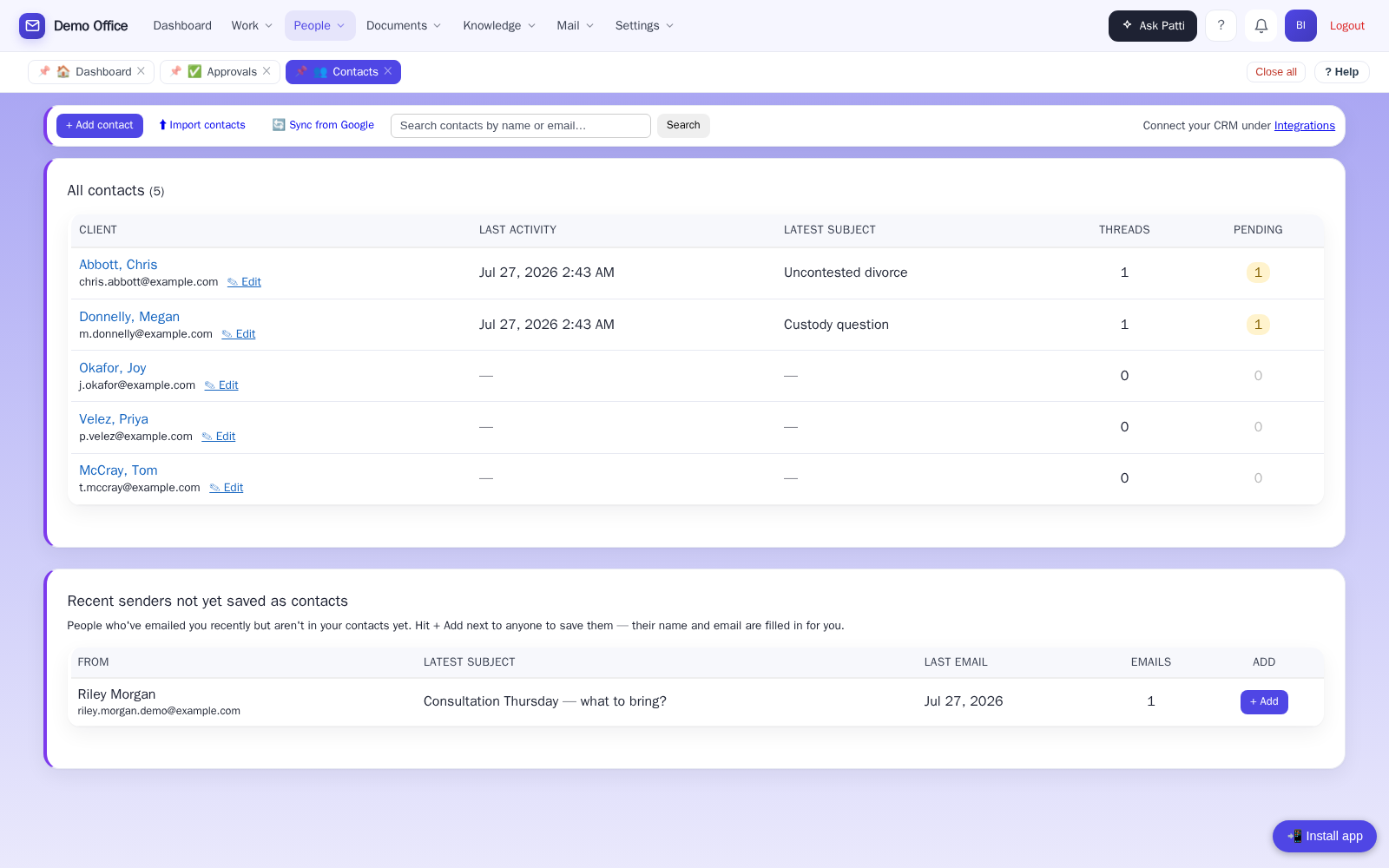
Task: Click the pin icon on Dashboard tab
Action: point(44,71)
